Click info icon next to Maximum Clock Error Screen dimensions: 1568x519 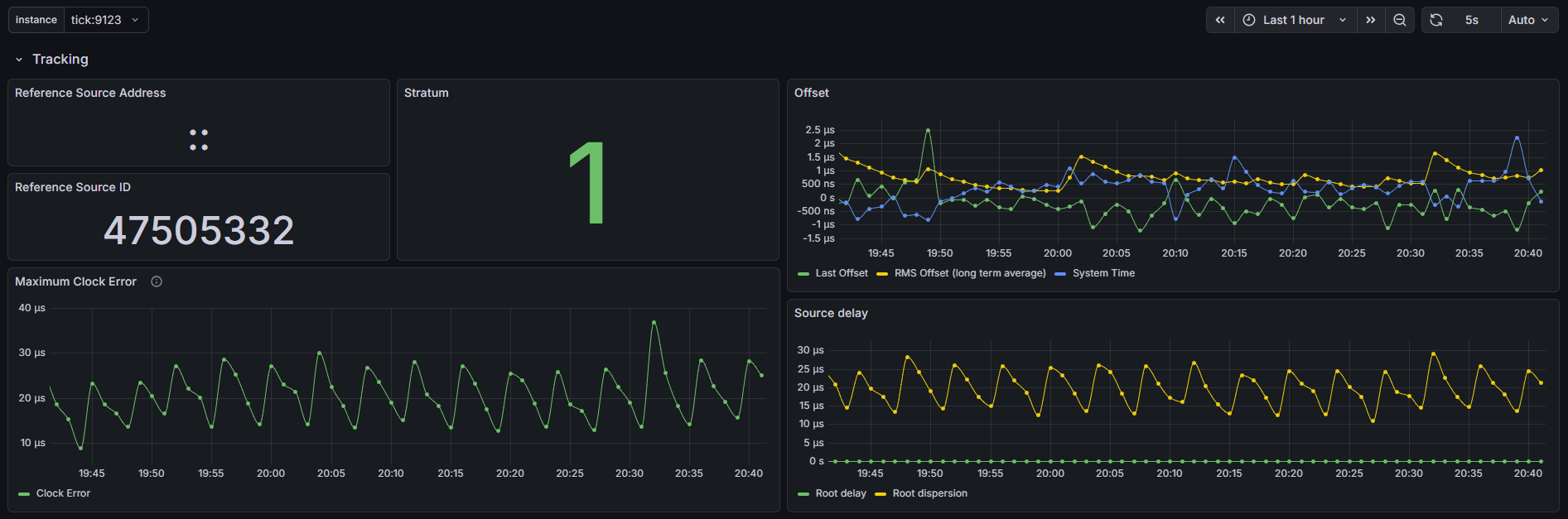pos(157,281)
